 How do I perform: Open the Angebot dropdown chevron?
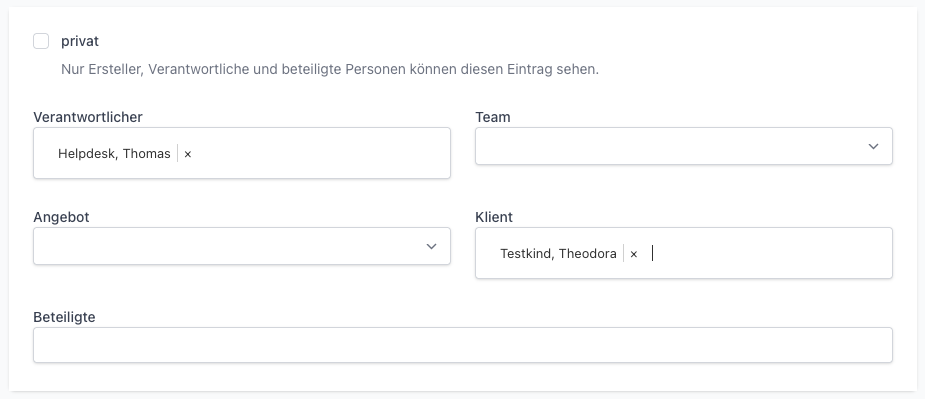tap(431, 246)
